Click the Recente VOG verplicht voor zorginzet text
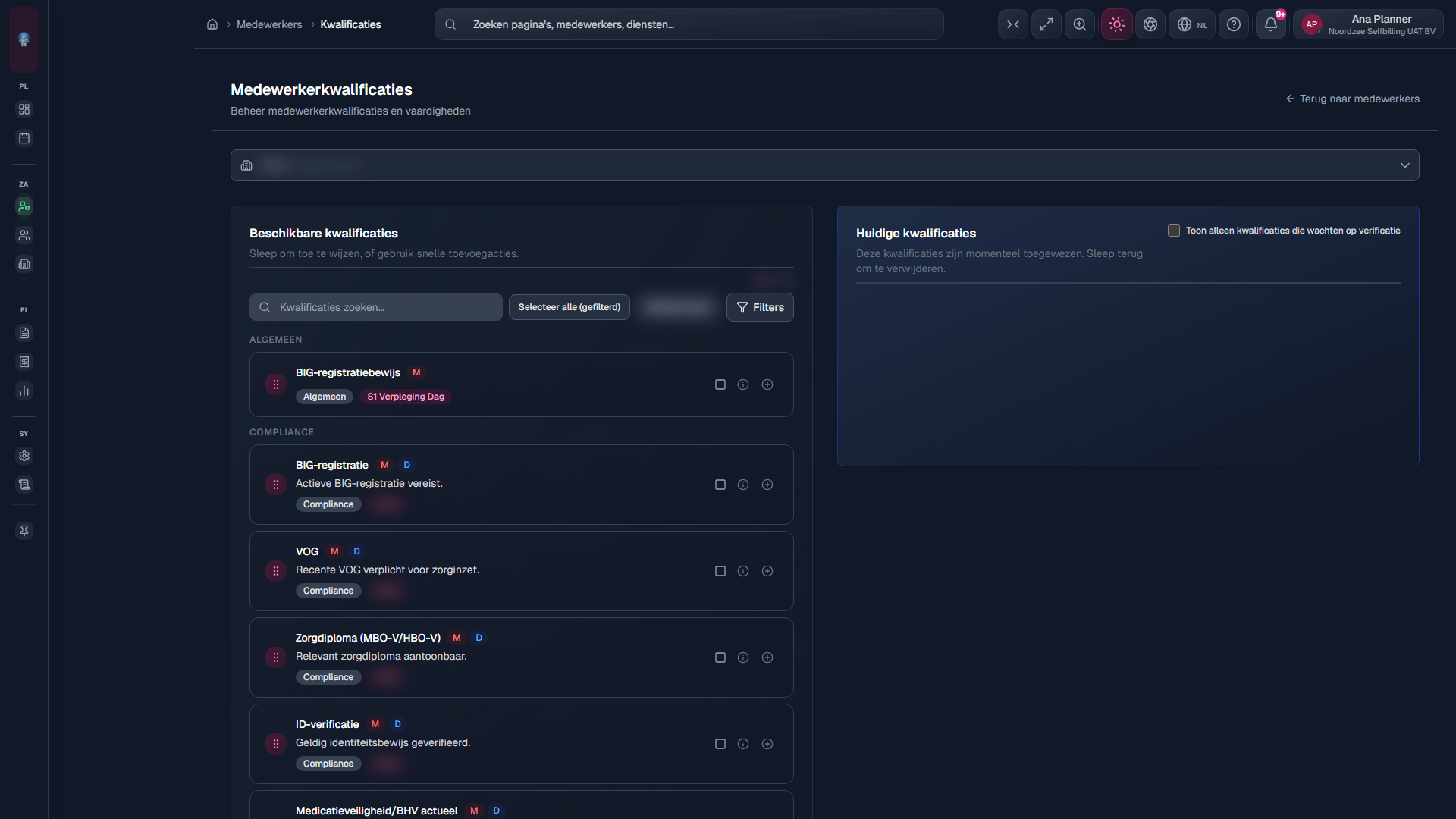The height and width of the screenshot is (819, 1456). coord(388,570)
